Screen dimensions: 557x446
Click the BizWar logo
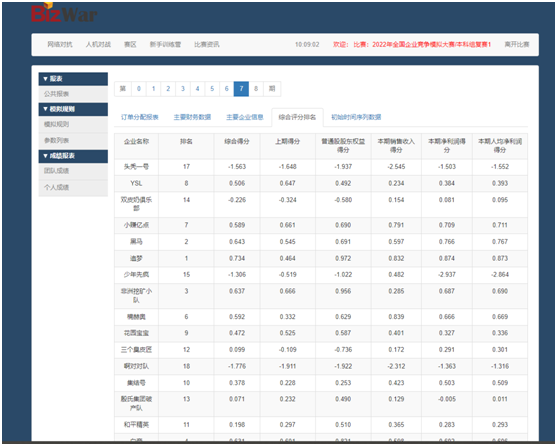pos(64,13)
